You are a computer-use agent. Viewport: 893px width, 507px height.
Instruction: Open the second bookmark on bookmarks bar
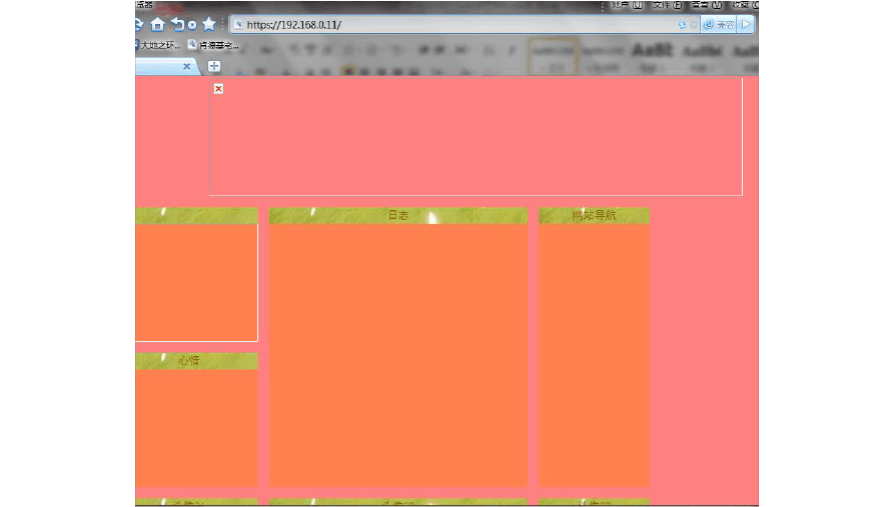point(213,45)
